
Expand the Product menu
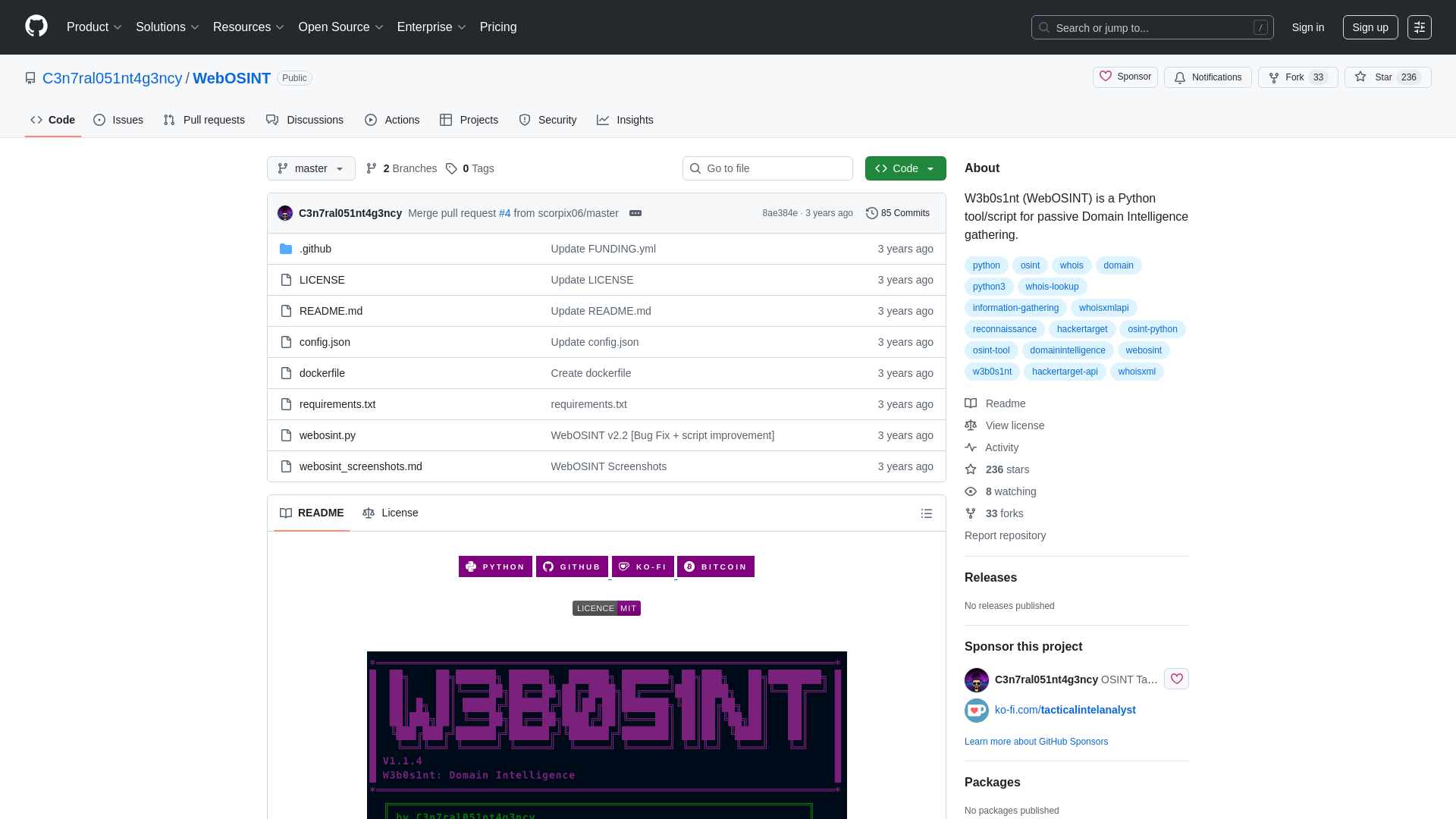pos(94,27)
